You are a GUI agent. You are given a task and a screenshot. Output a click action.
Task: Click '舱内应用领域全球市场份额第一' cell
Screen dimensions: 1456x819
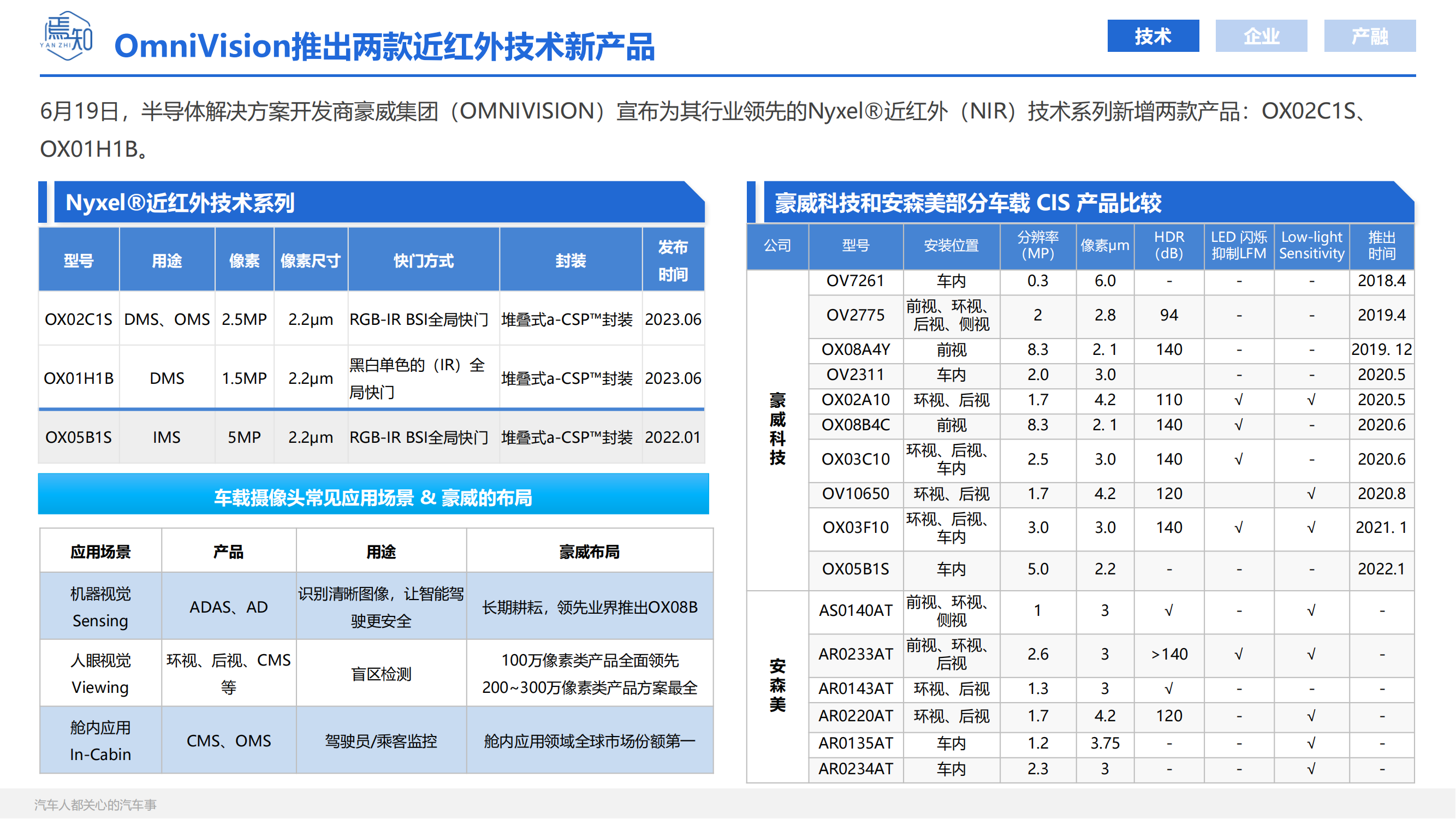click(590, 741)
